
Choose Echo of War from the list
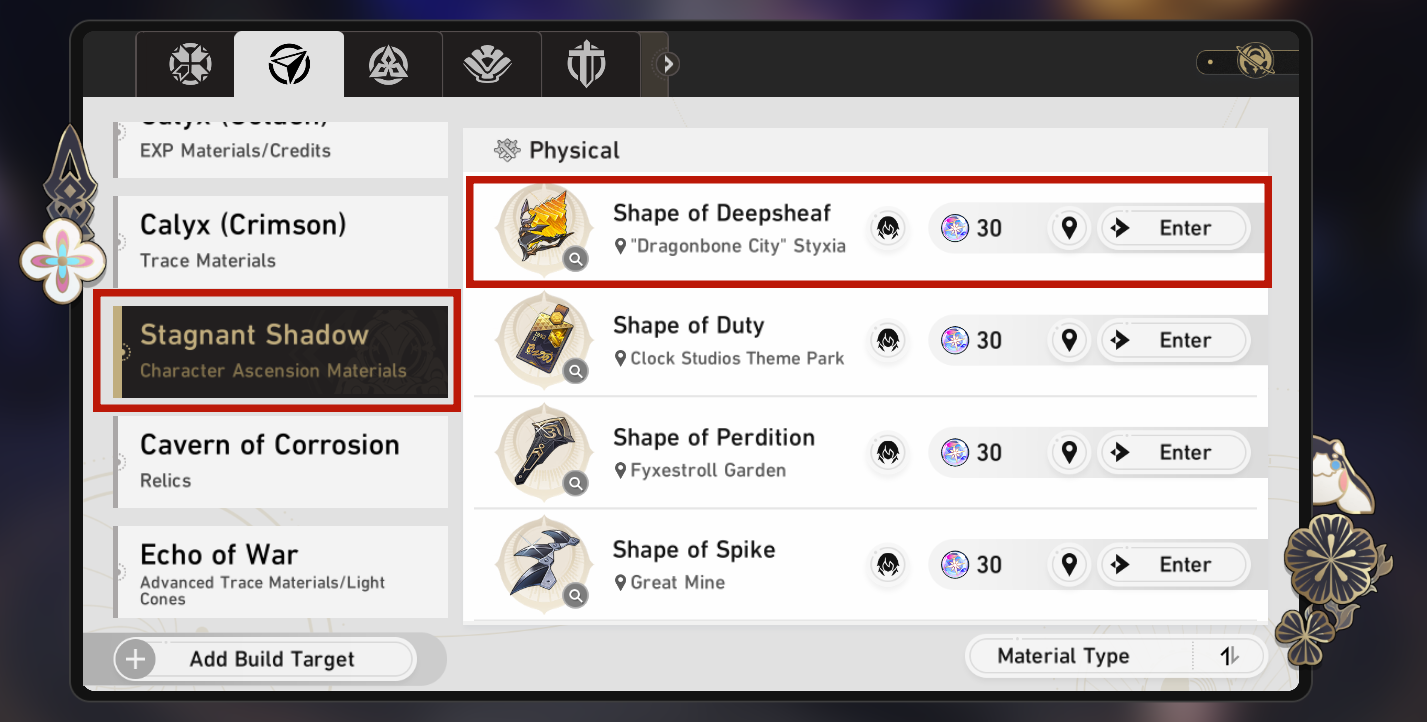280,572
